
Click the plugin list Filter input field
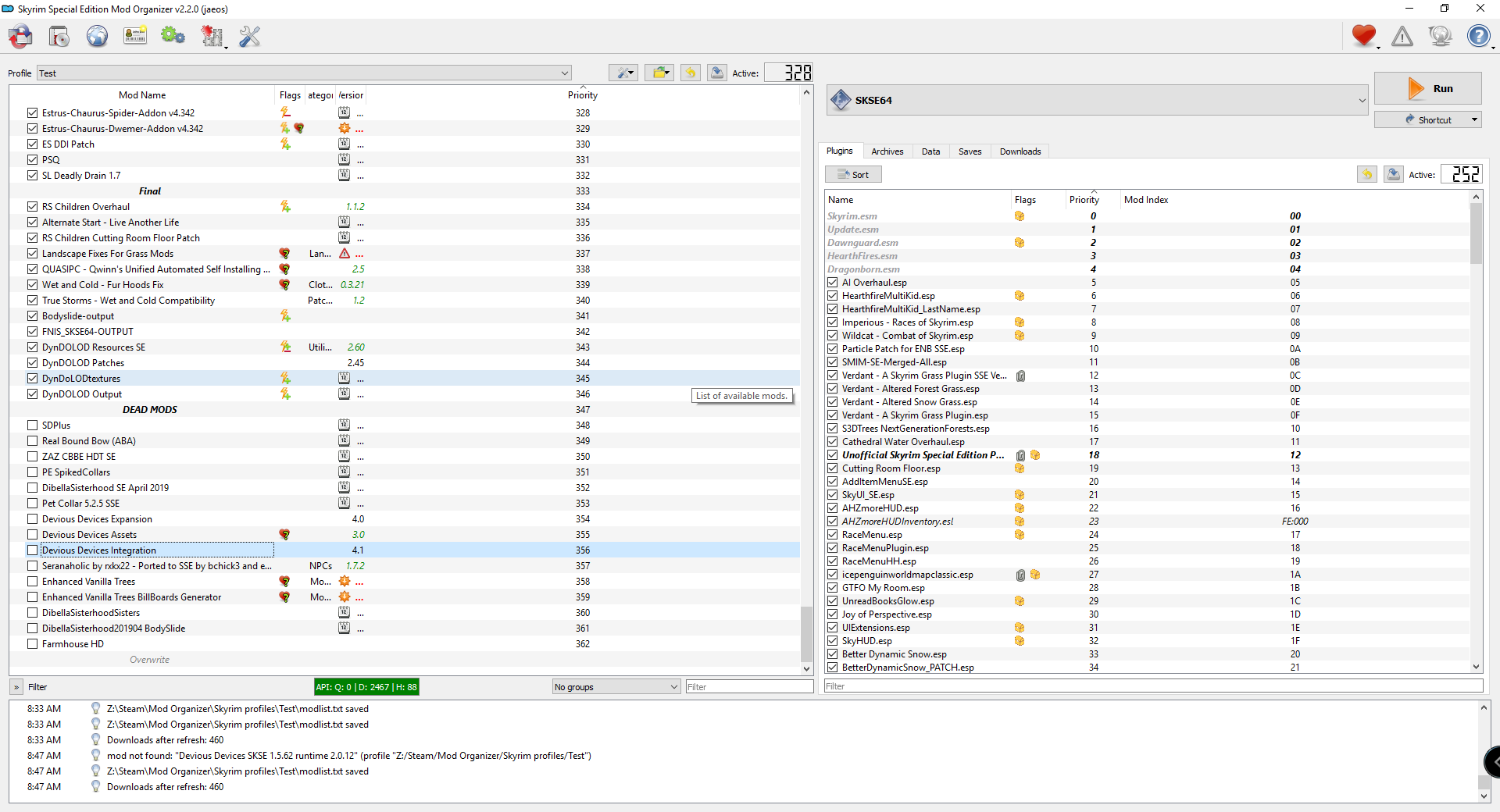[x=1153, y=686]
